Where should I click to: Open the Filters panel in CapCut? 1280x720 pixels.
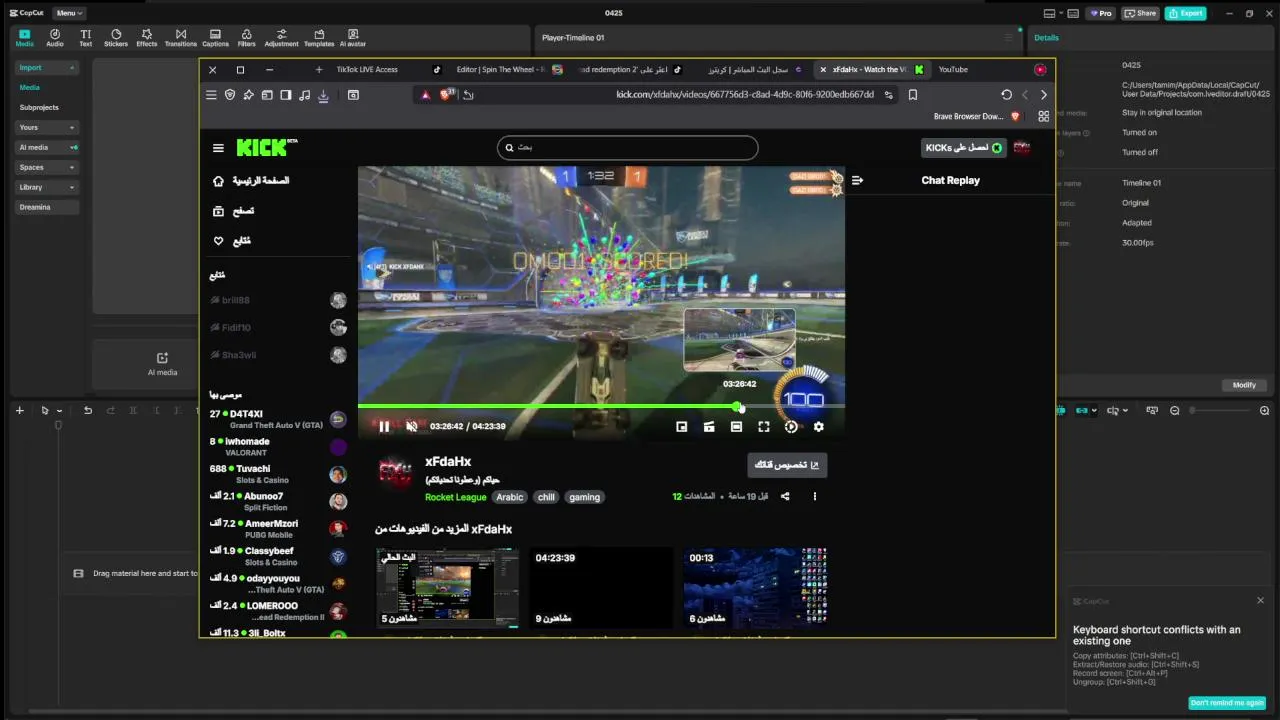(246, 38)
